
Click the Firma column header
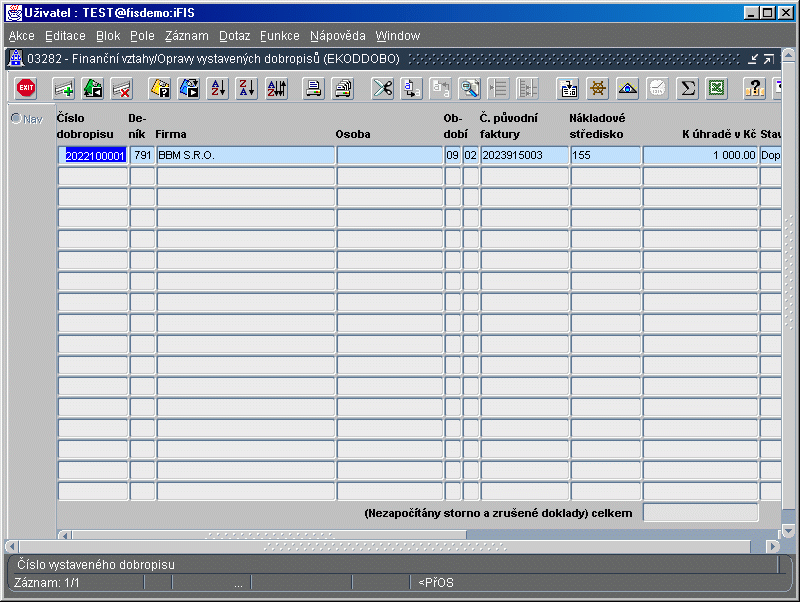[171, 134]
